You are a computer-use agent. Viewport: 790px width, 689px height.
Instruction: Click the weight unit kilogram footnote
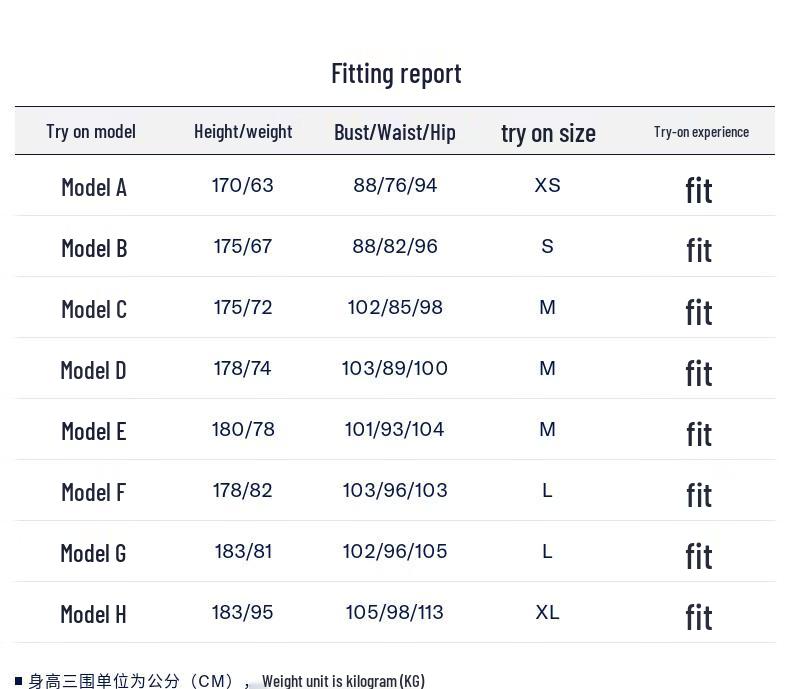(344, 681)
